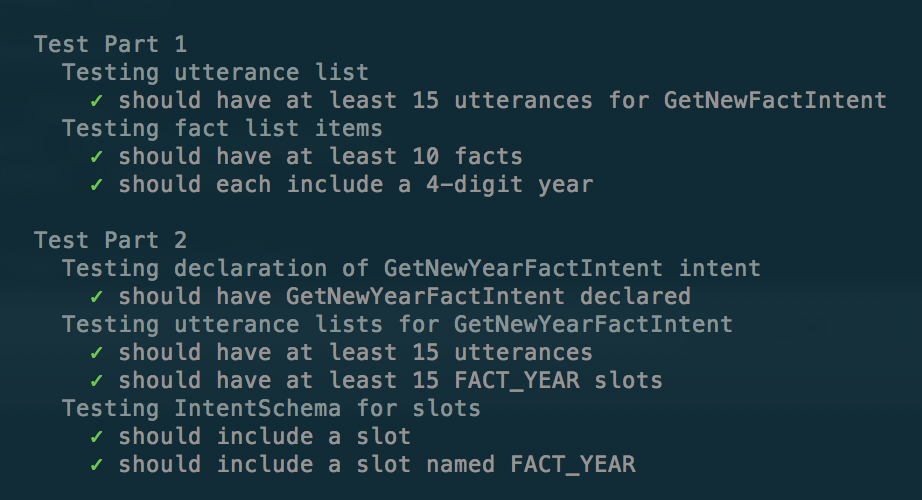Click the checkmark before the '4-digit year' test
922x500 pixels.
click(96, 184)
